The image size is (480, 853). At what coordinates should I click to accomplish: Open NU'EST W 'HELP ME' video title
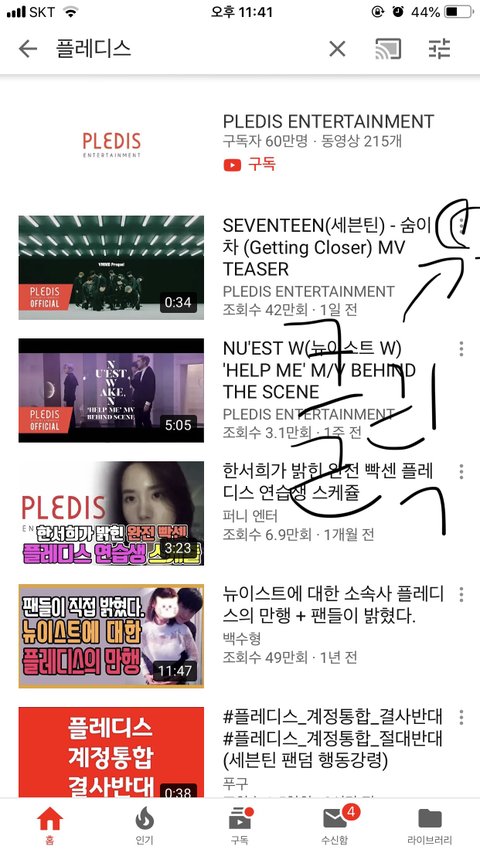[x=319, y=370]
